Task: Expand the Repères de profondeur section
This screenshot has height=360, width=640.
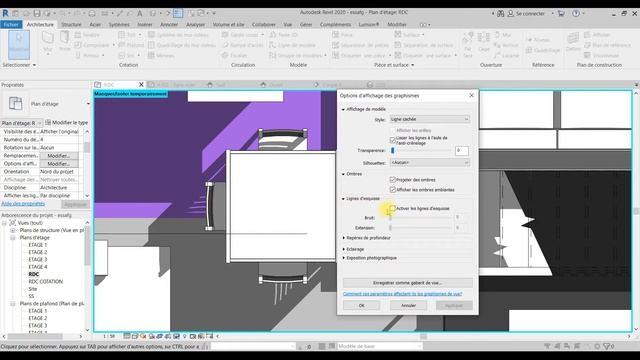Action: pyautogui.click(x=343, y=238)
